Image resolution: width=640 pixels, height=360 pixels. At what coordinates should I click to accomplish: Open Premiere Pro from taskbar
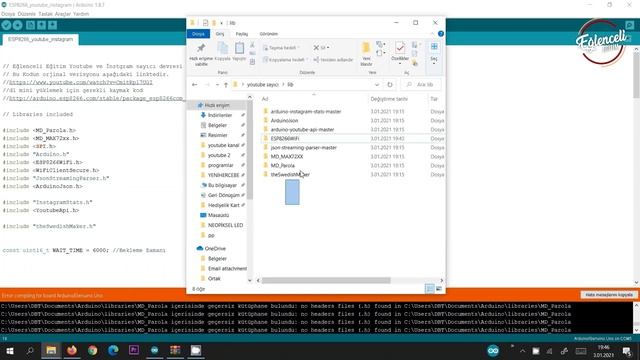[x=134, y=350]
